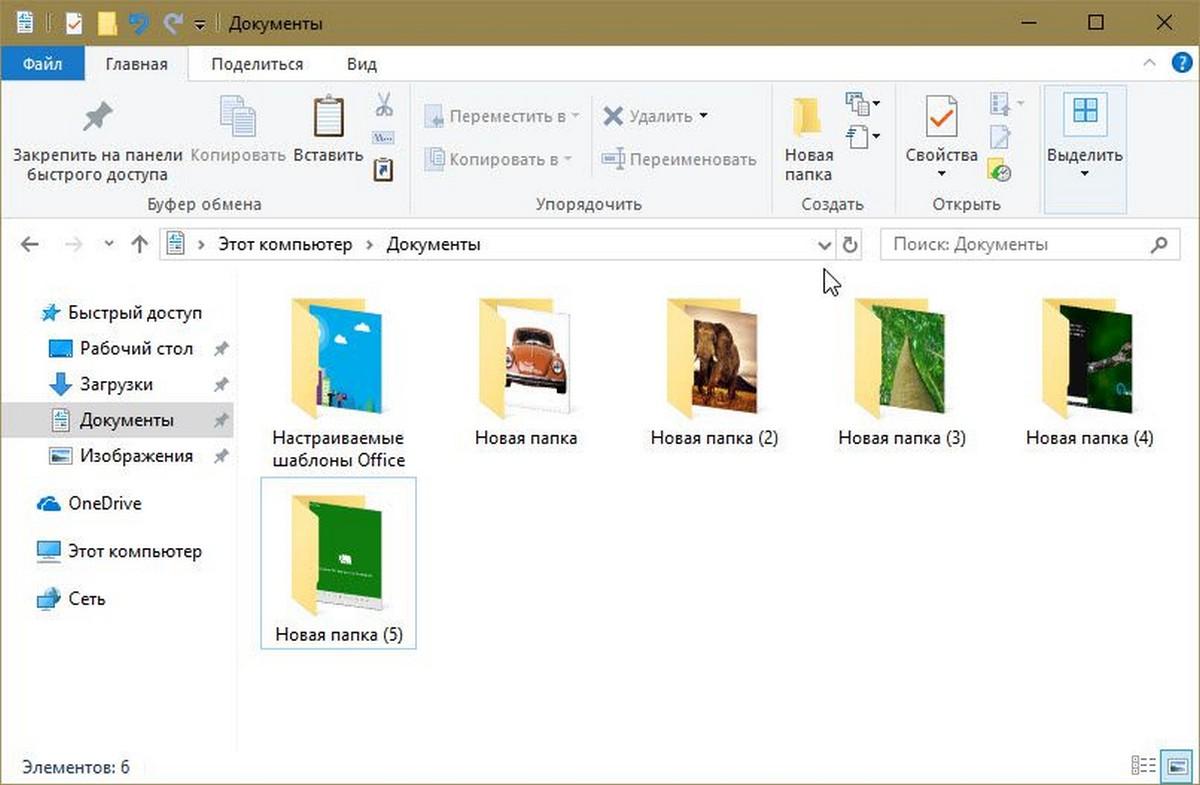Viewport: 1200px width, 785px height.
Task: Switch to the Главная tab
Action: (137, 64)
